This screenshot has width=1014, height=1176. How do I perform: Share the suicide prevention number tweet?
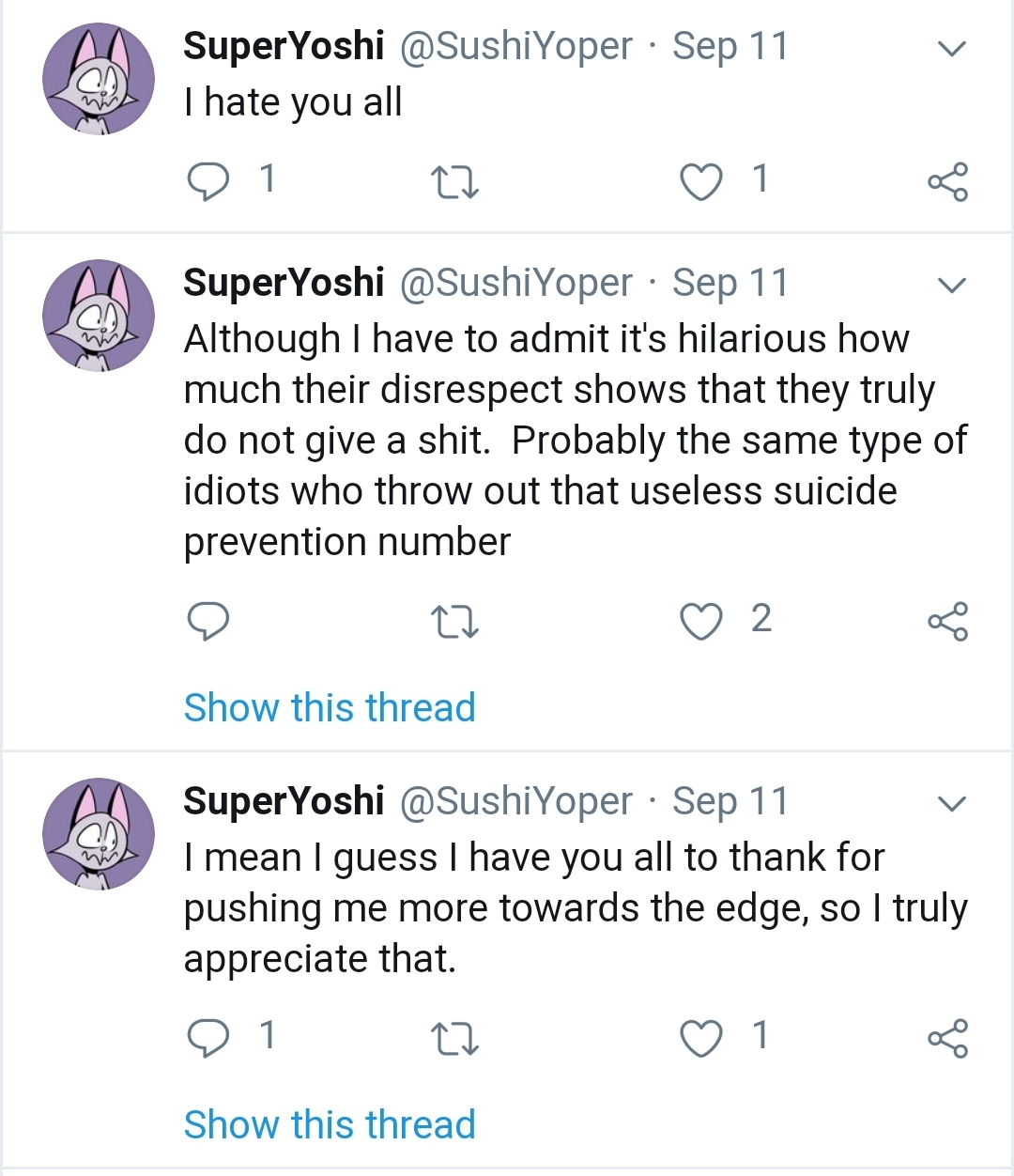pyautogui.click(x=947, y=622)
